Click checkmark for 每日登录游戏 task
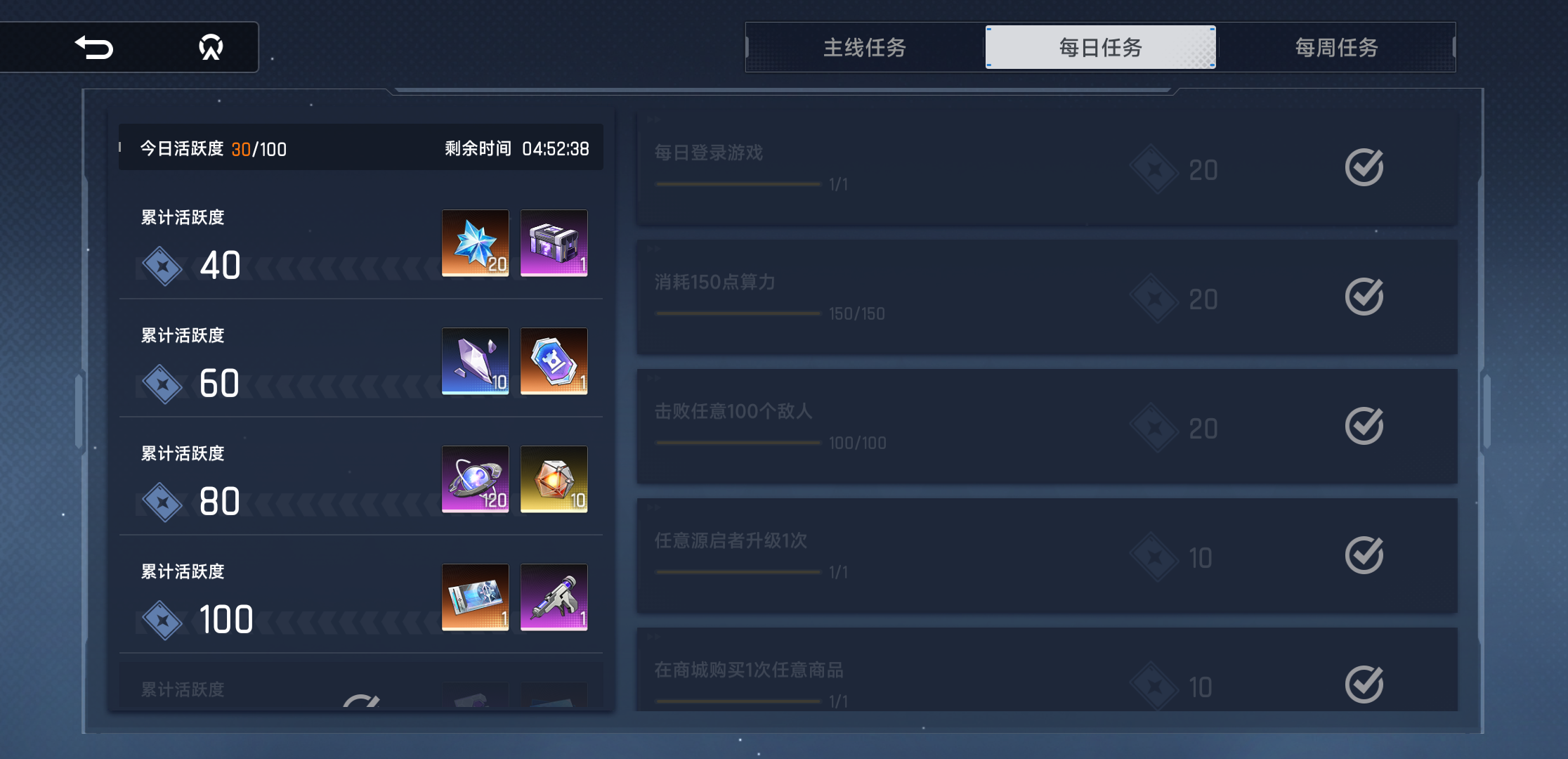Image resolution: width=1568 pixels, height=759 pixels. [1364, 167]
